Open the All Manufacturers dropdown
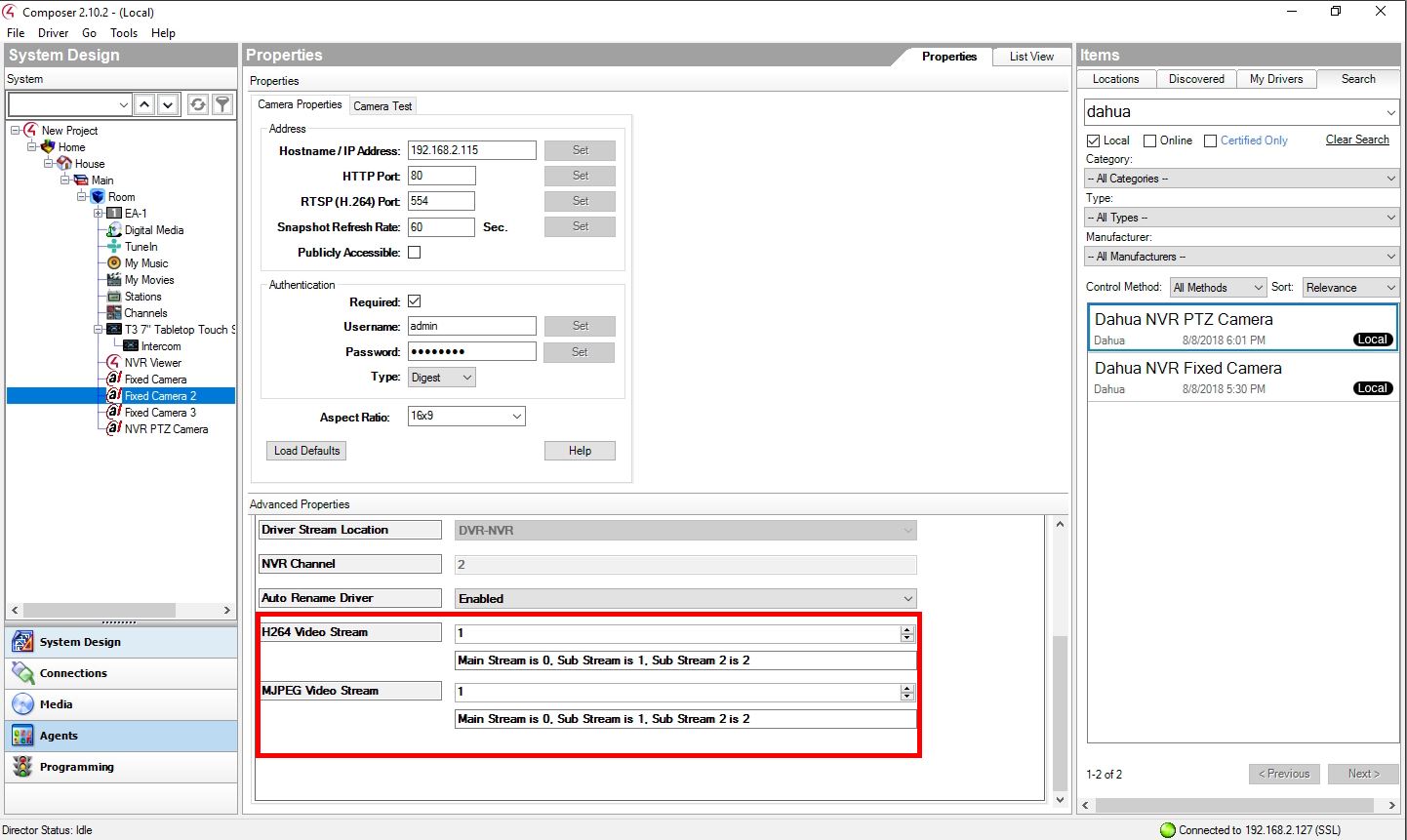This screenshot has height=840, width=1407. coord(1242,257)
